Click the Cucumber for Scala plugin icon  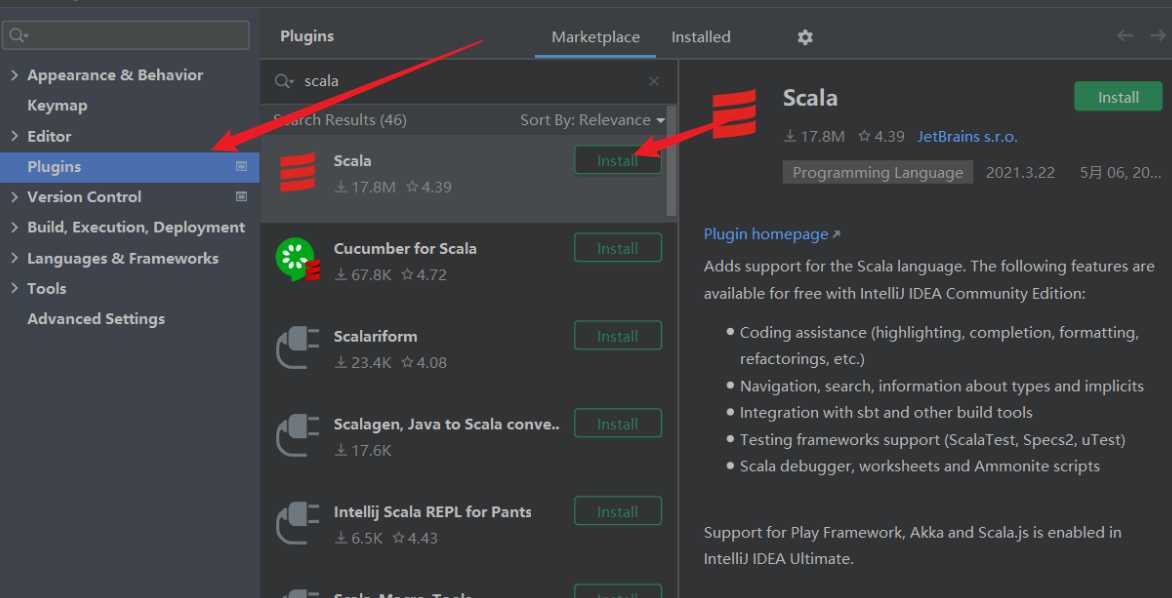(297, 260)
